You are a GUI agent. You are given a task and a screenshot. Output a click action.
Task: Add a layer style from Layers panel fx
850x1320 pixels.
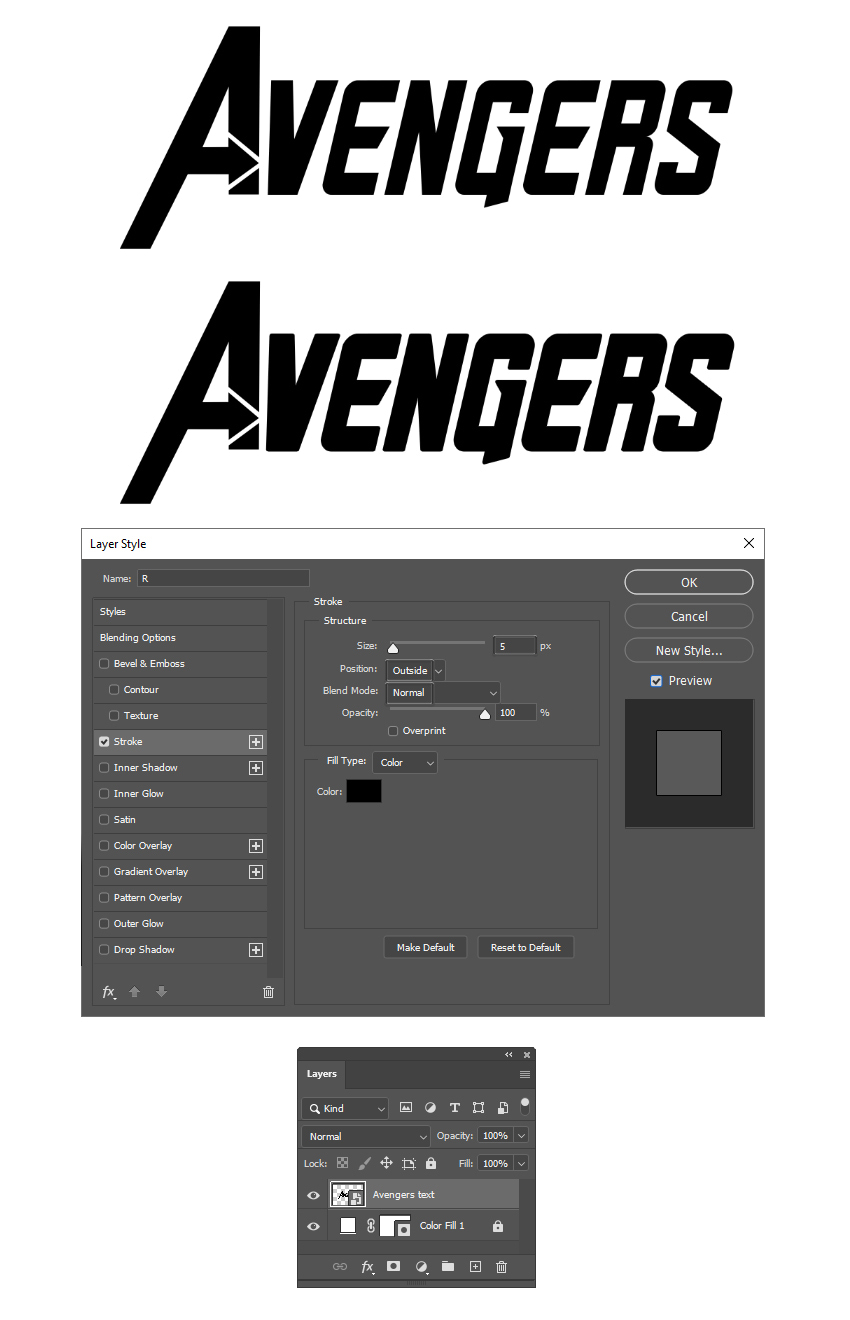click(368, 1267)
